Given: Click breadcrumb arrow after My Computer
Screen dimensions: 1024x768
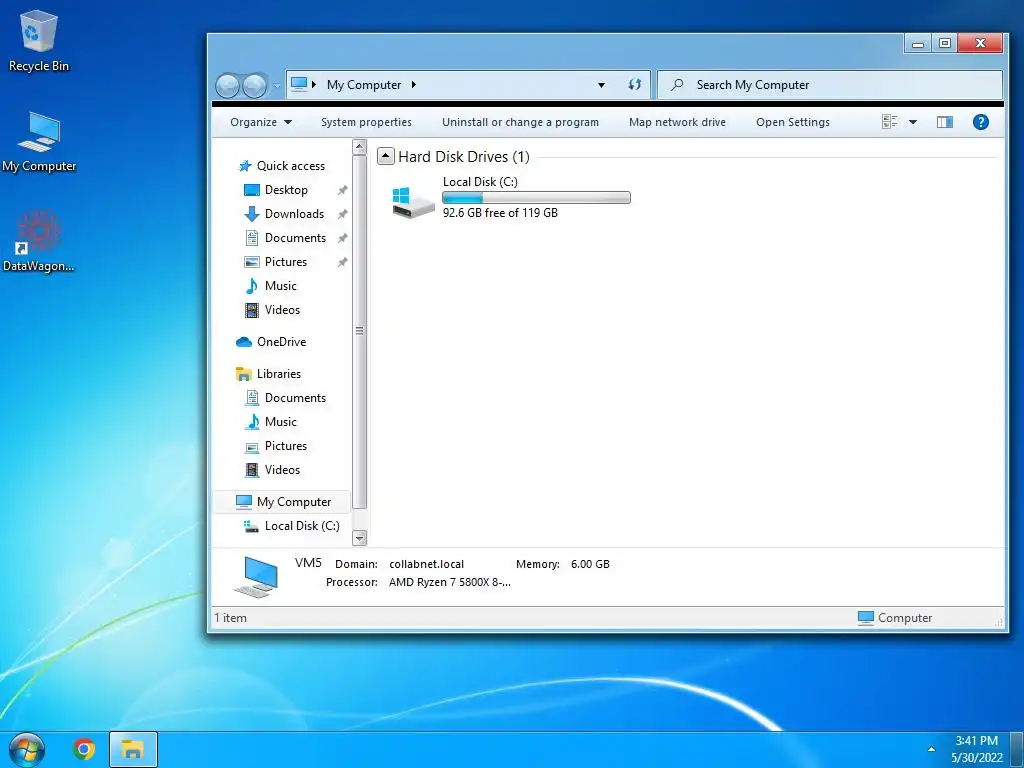Looking at the screenshot, I should coord(413,85).
